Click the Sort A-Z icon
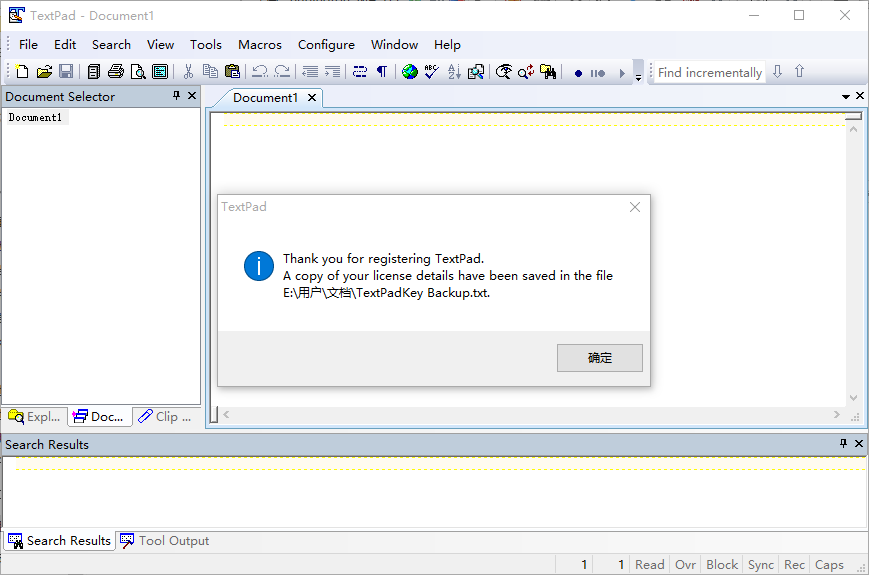 [x=454, y=72]
